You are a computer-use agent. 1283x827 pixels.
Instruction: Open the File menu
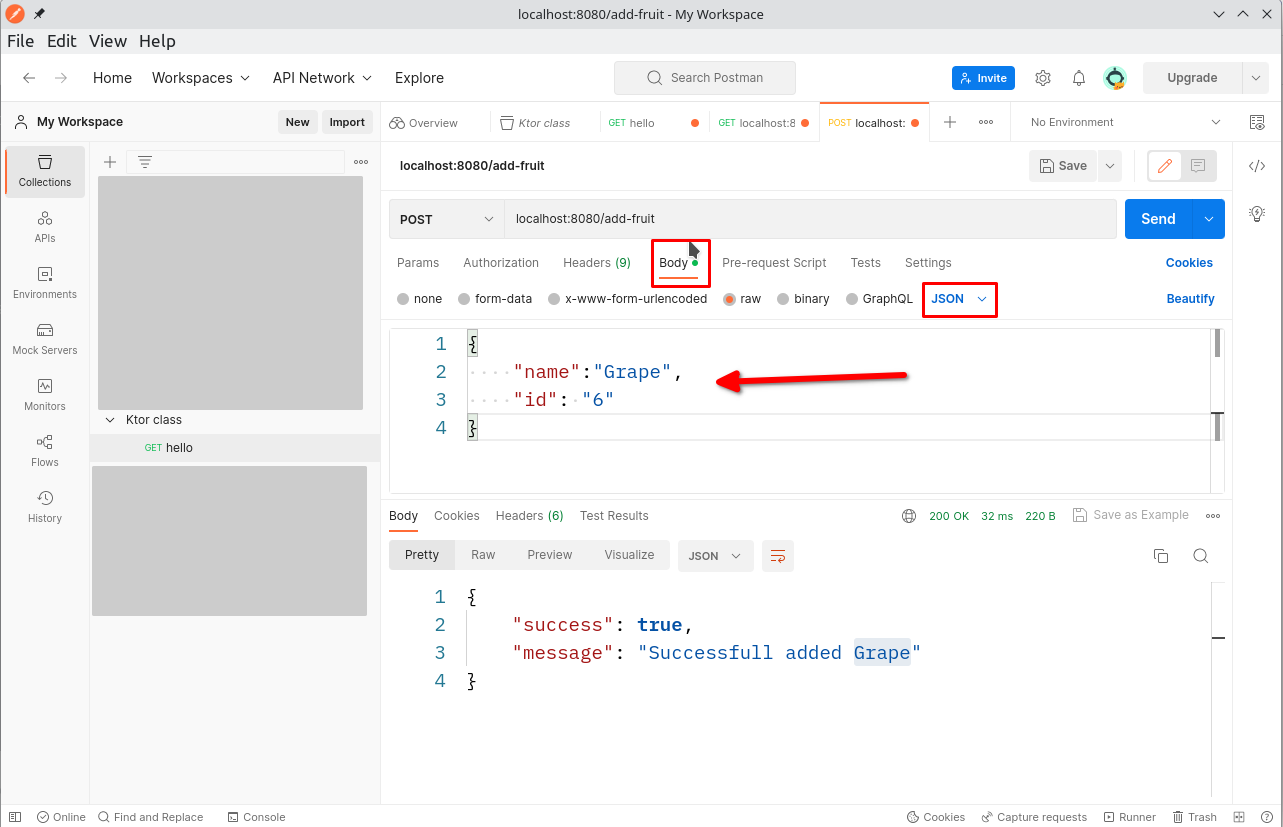(20, 41)
